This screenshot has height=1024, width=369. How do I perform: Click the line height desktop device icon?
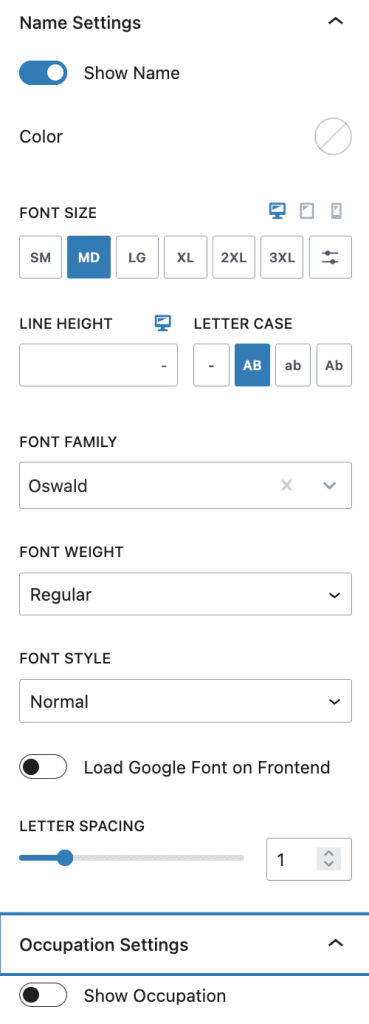pos(163,323)
